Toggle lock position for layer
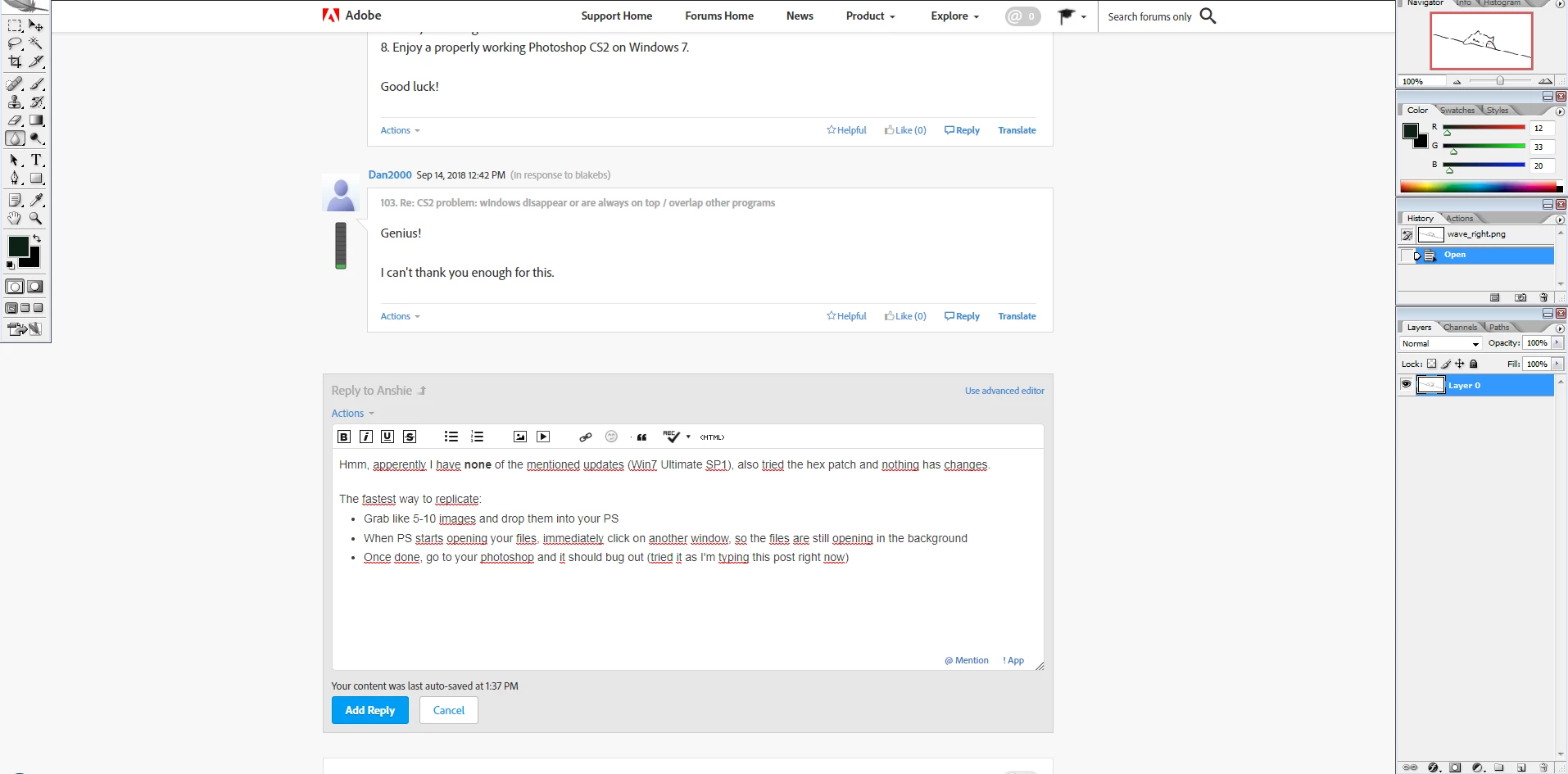The image size is (1568, 774). tap(1459, 364)
